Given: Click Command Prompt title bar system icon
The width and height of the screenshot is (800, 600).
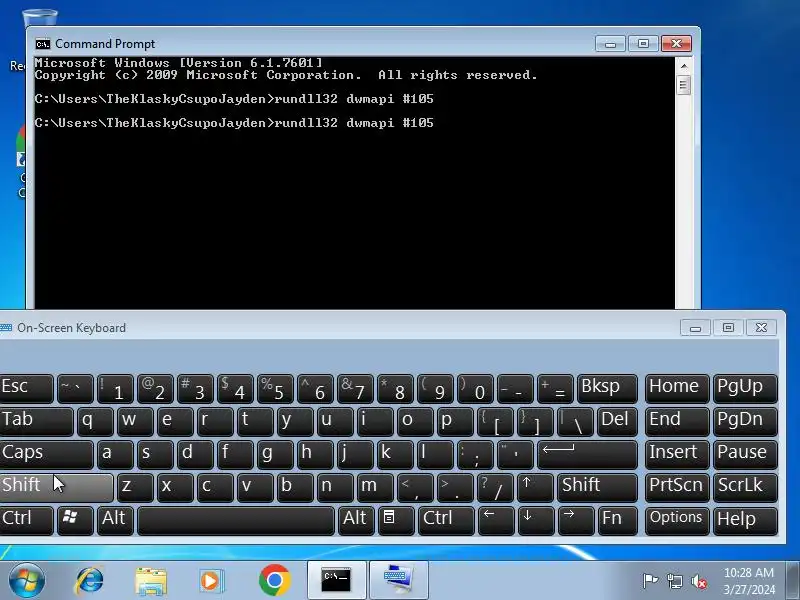Looking at the screenshot, I should click(x=43, y=44).
